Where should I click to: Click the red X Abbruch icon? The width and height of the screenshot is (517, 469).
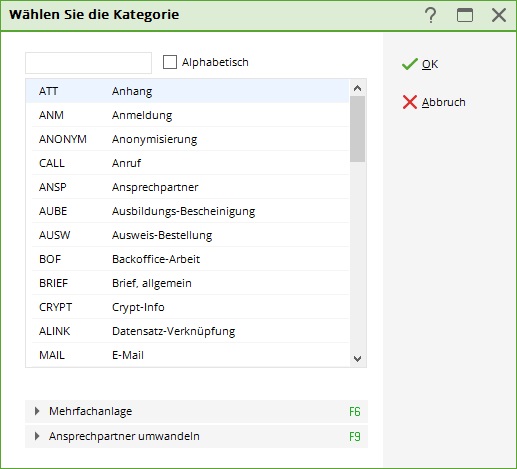point(410,102)
